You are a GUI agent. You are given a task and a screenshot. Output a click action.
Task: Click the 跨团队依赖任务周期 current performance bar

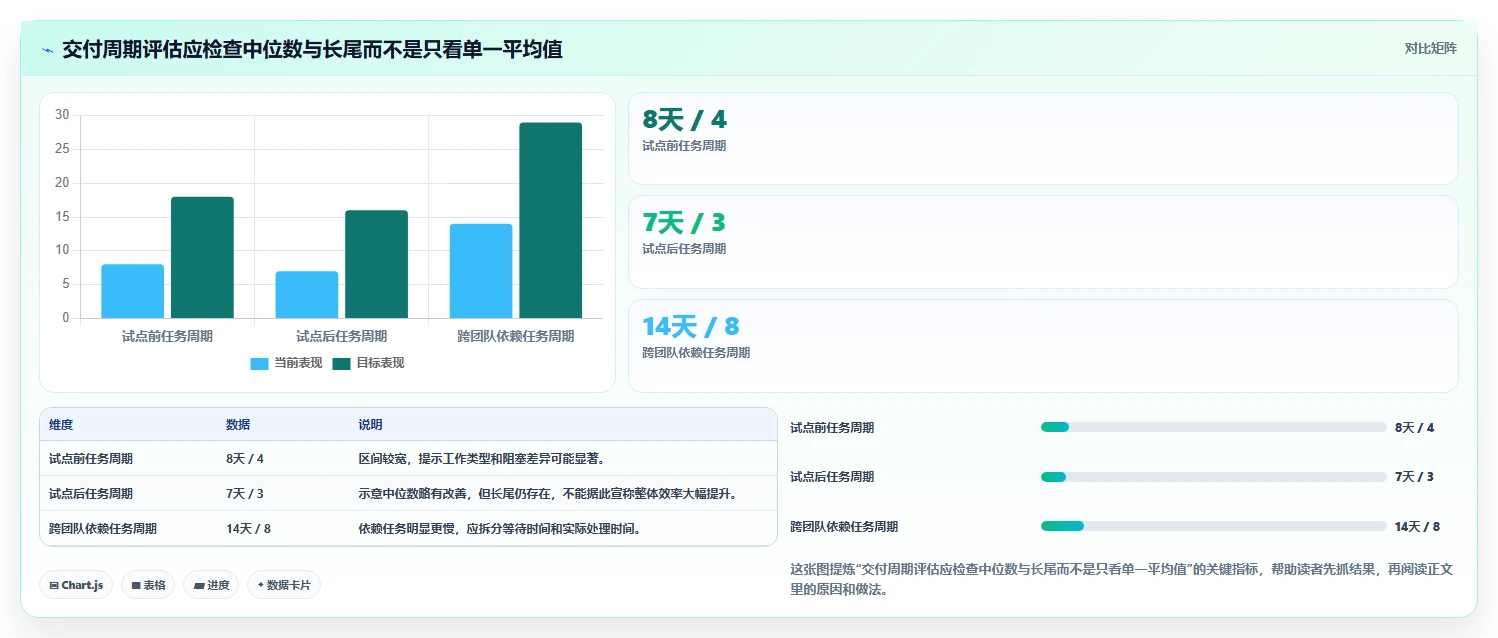click(x=481, y=271)
